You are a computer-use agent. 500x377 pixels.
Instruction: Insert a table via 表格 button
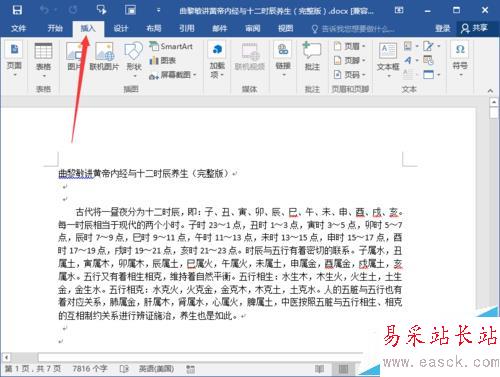pos(43,61)
